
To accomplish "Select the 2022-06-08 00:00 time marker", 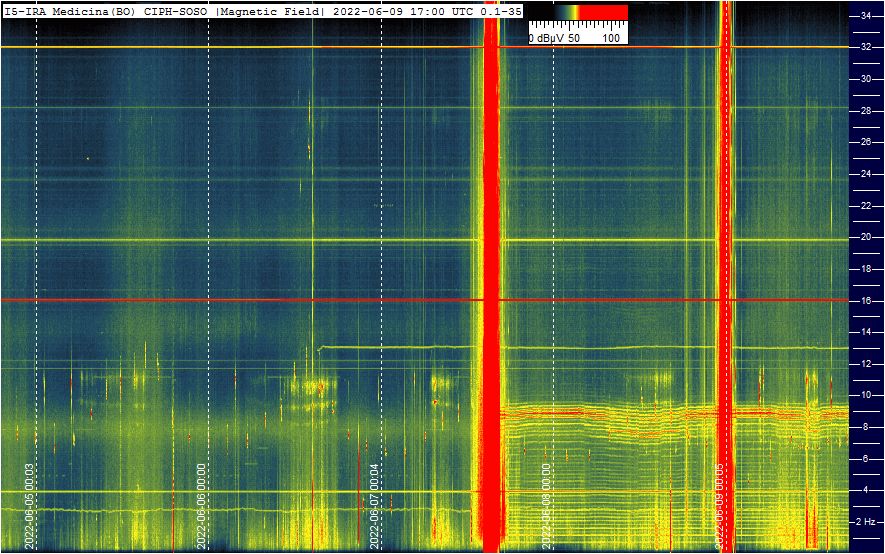I will click(547, 504).
